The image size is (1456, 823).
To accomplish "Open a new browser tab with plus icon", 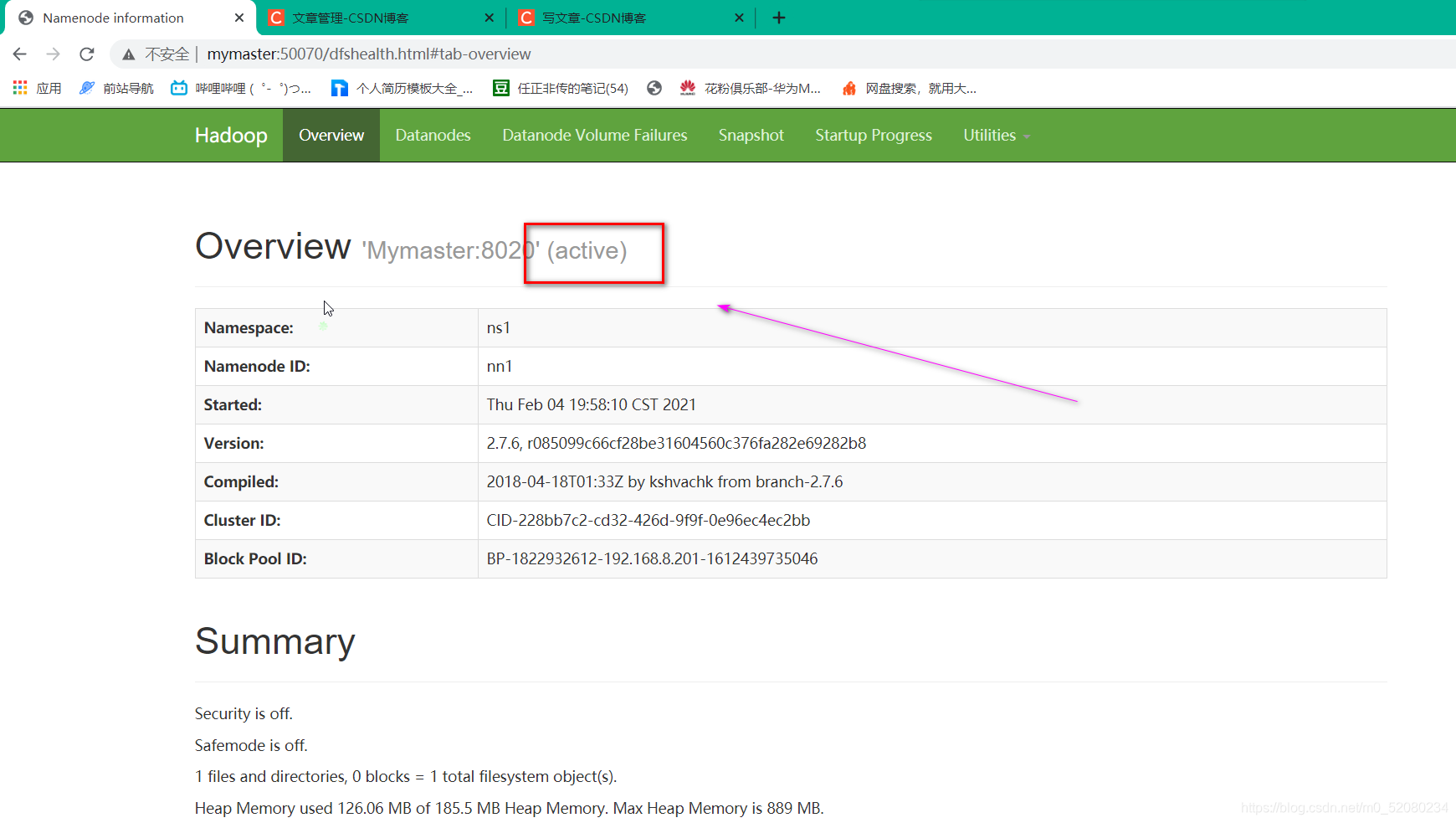I will pyautogui.click(x=779, y=18).
